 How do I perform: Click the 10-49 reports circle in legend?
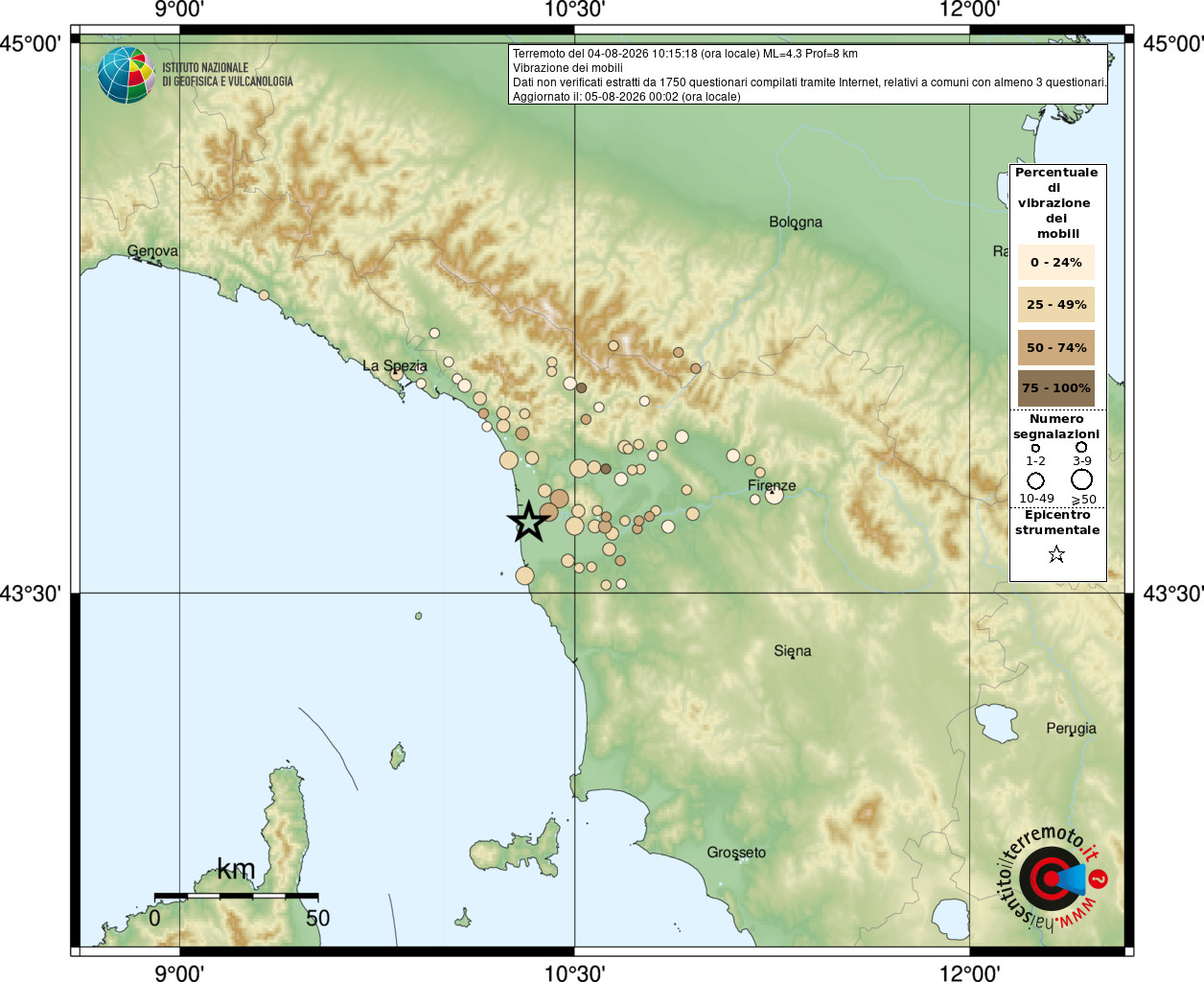point(1035,480)
